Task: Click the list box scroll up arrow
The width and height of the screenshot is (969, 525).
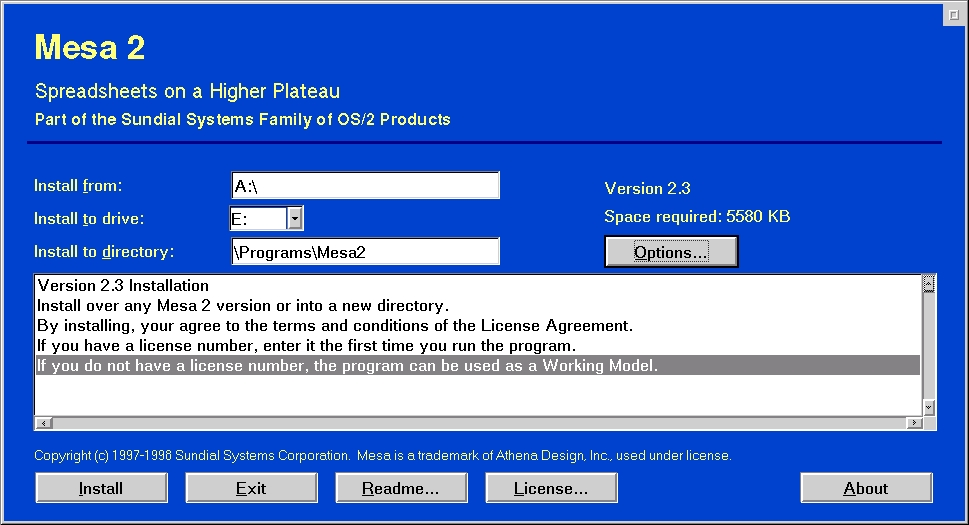Action: pos(928,284)
